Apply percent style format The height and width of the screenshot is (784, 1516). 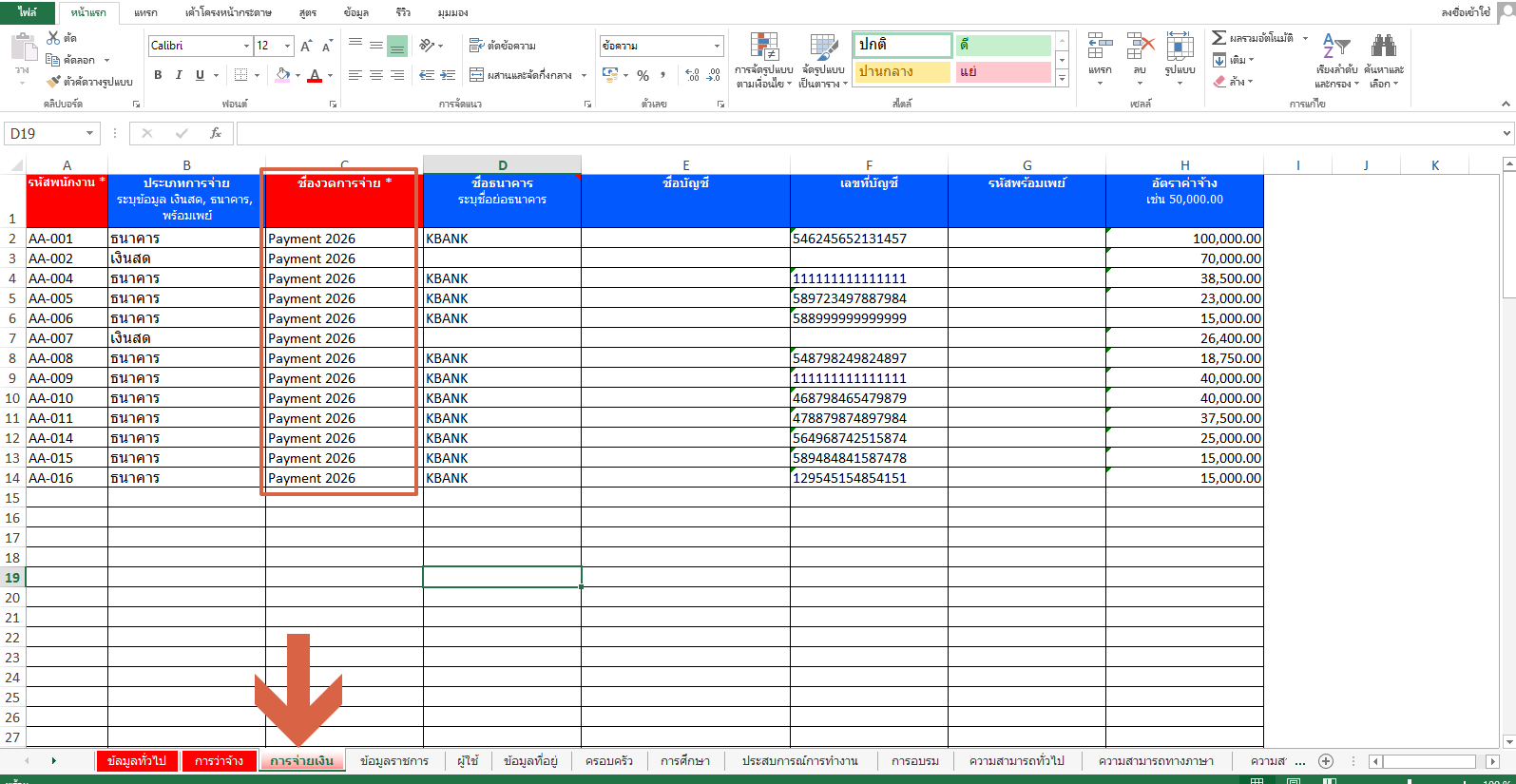[643, 75]
